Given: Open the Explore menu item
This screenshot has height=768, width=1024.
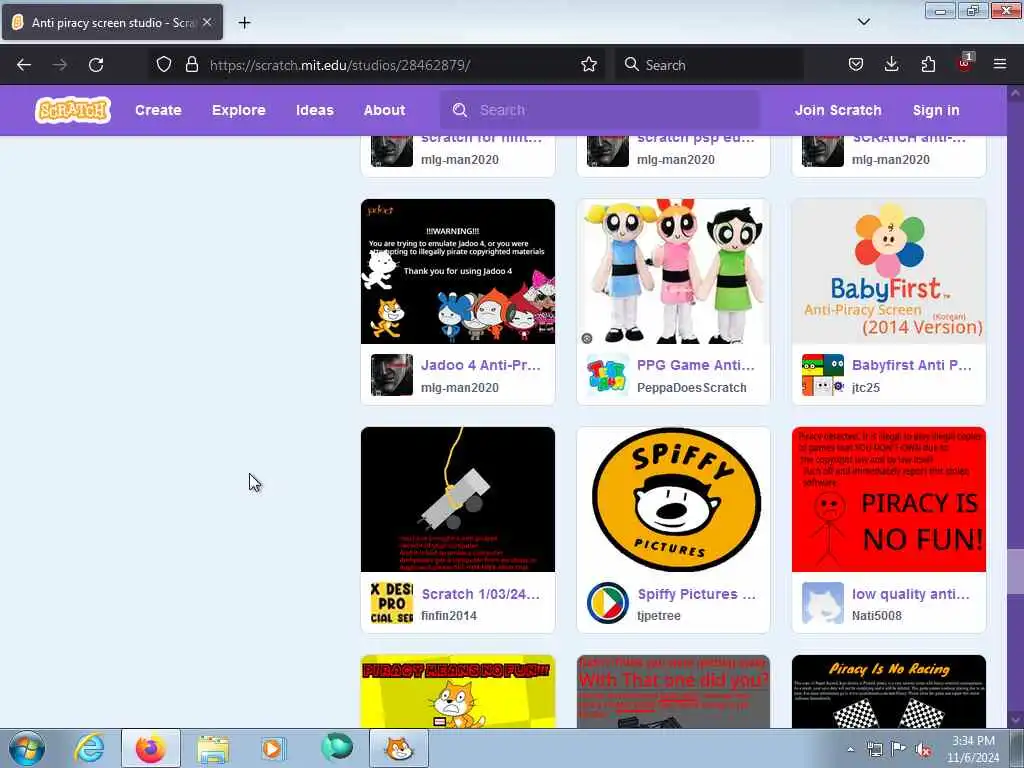Looking at the screenshot, I should (238, 110).
